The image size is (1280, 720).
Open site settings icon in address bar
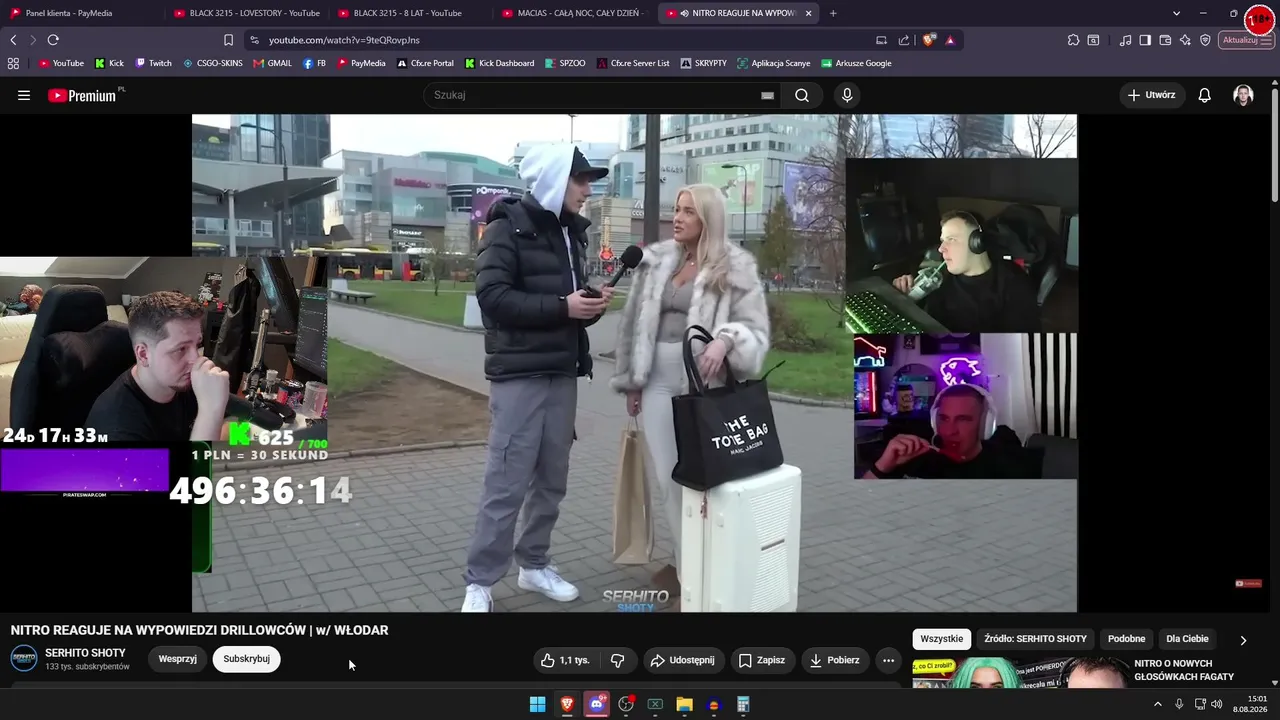(x=254, y=40)
